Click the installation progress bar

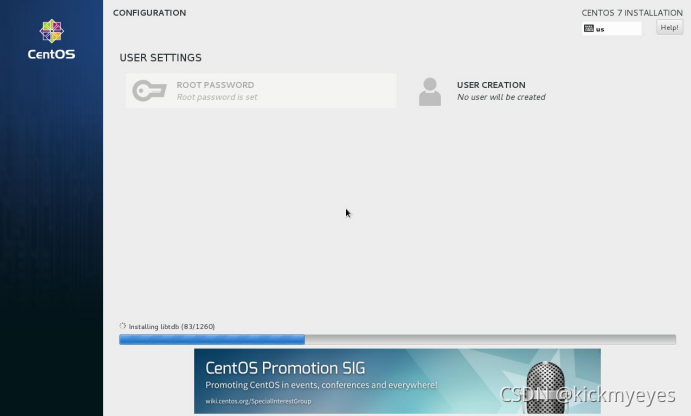(x=397, y=339)
